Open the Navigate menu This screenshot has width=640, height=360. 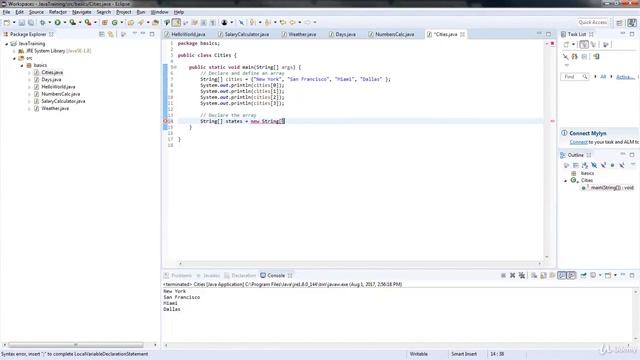(x=82, y=12)
